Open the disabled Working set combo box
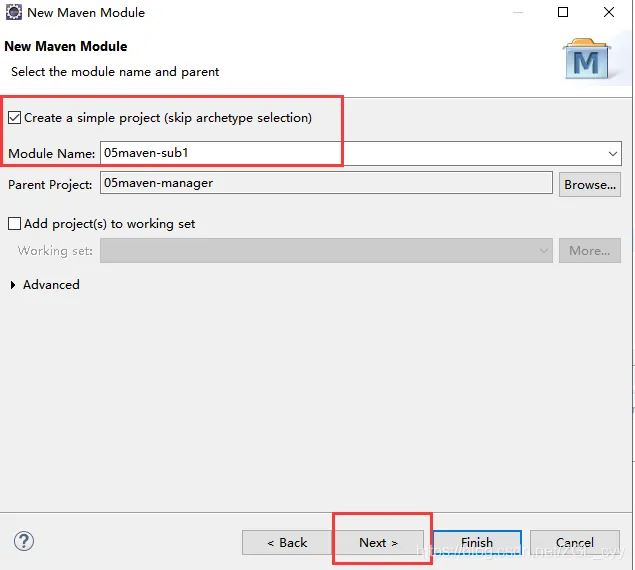Viewport: 635px width, 570px height. click(x=326, y=251)
